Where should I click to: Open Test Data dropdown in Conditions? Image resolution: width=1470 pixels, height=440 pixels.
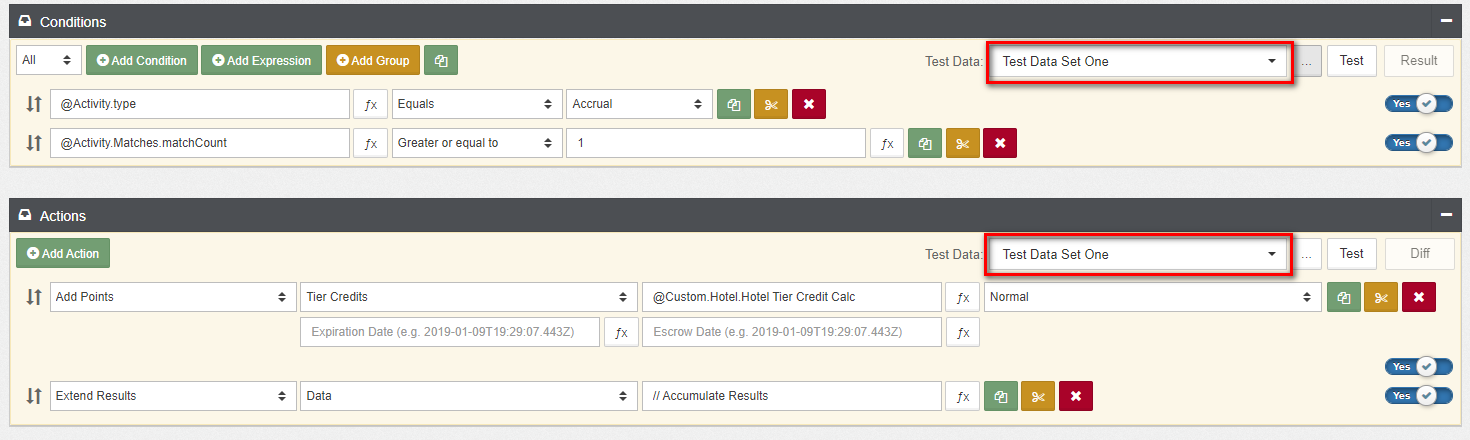[x=1140, y=61]
